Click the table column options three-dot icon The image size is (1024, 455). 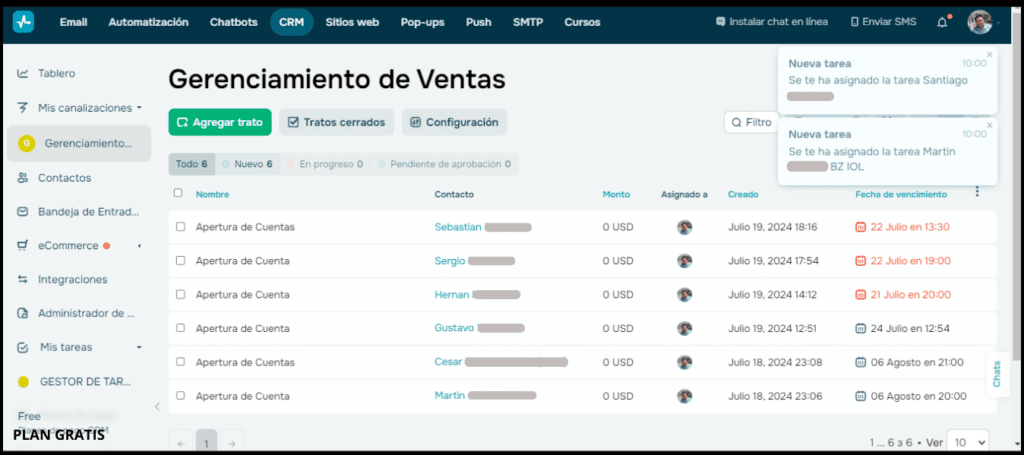click(977, 193)
